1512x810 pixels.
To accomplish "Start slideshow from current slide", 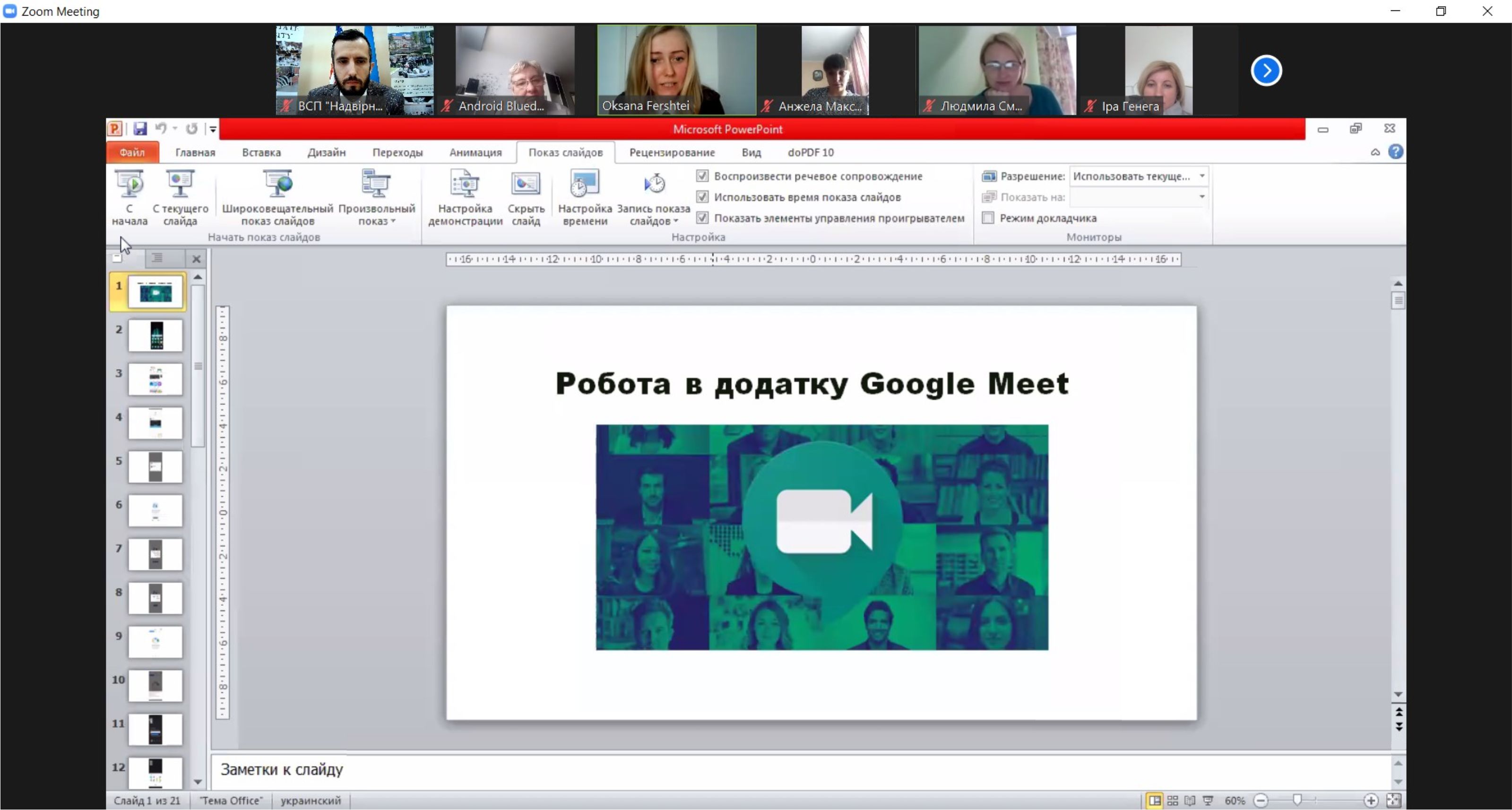I will tap(180, 197).
